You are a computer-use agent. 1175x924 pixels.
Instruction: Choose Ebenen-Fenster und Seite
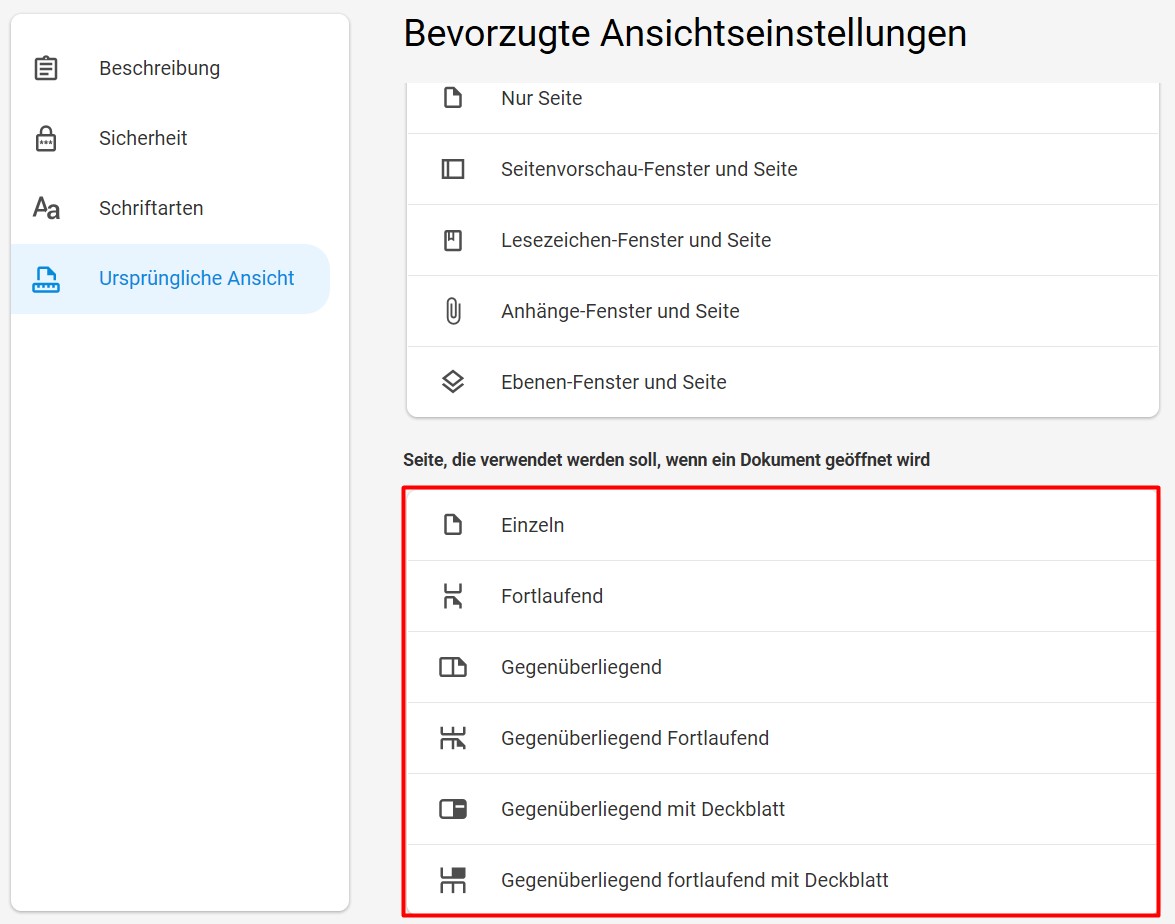tap(782, 381)
